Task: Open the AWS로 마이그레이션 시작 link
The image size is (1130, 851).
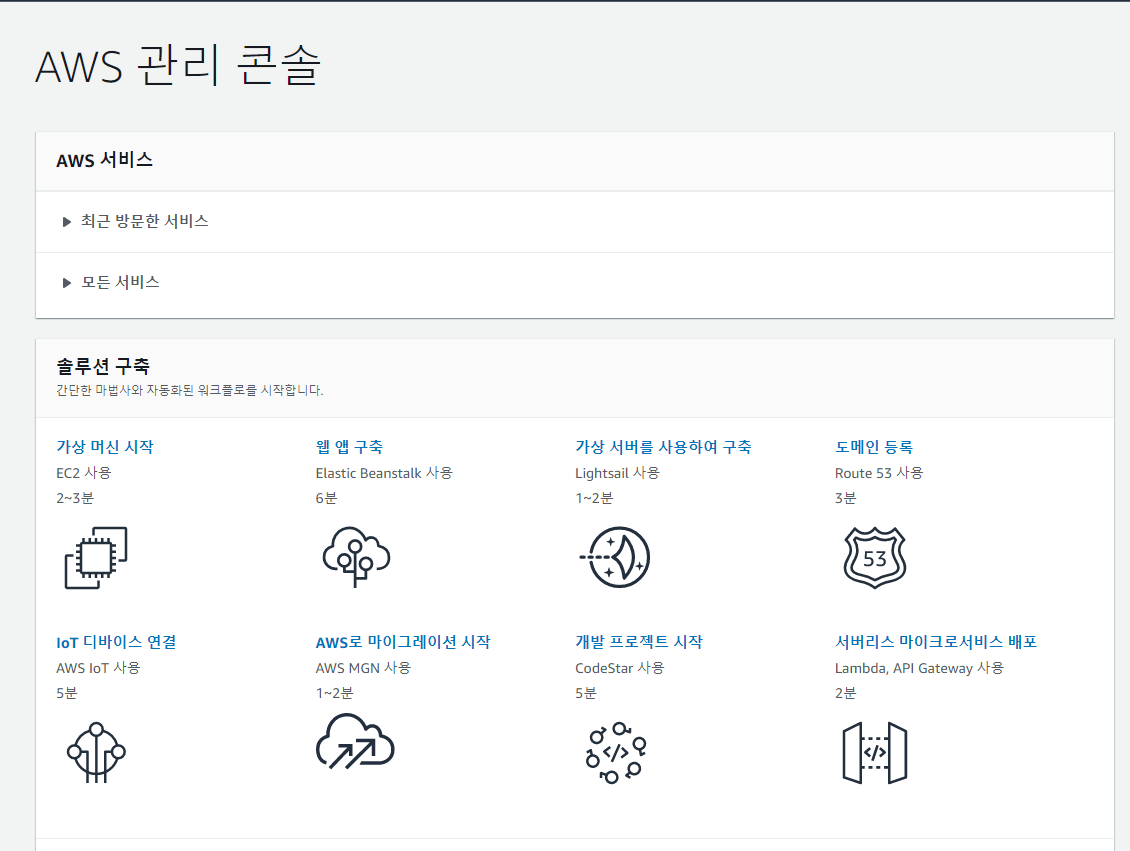Action: coord(403,642)
